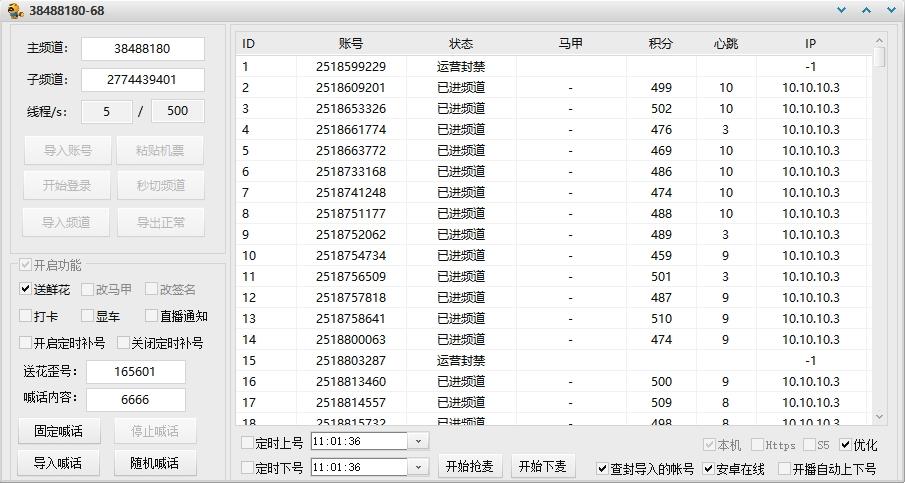
Task: Click the 定时下号 time field
Action: 359,467
